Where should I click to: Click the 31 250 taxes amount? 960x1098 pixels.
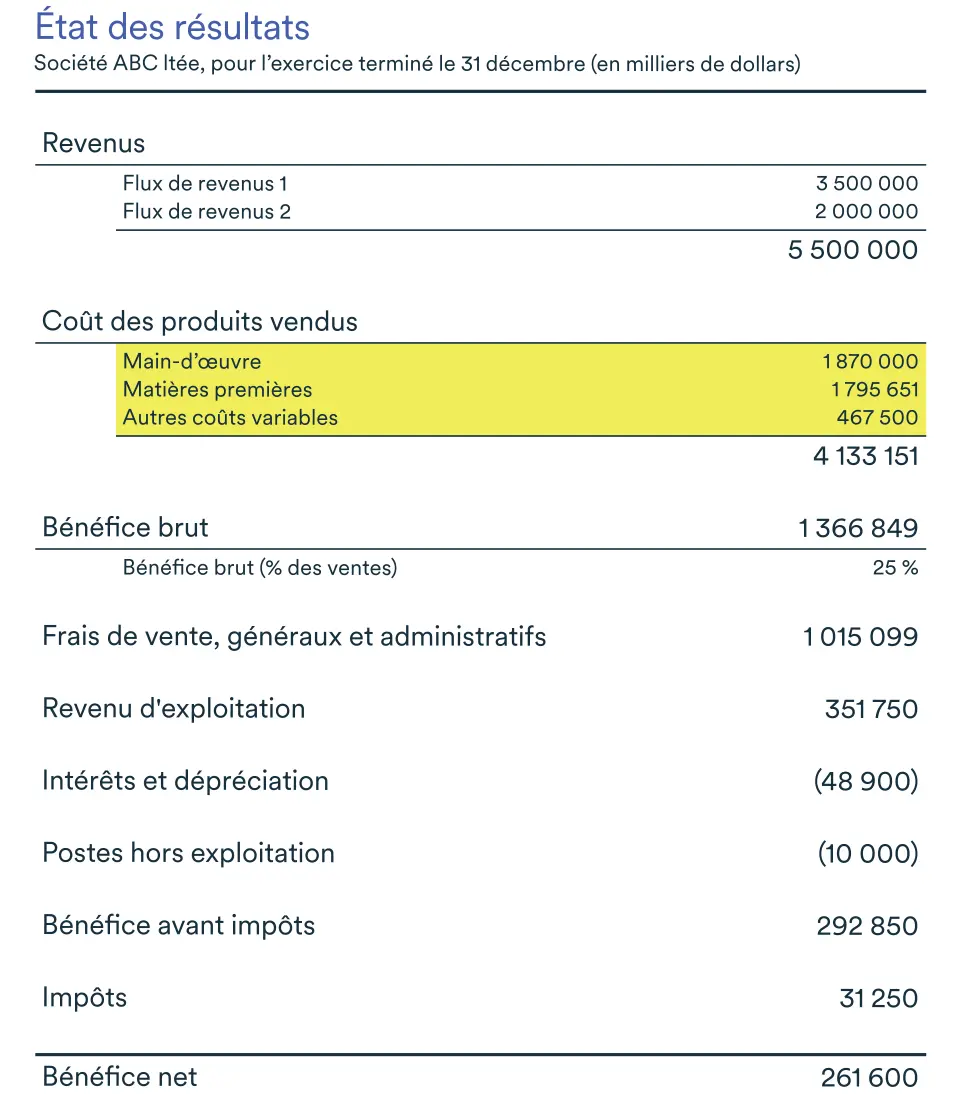click(x=878, y=998)
